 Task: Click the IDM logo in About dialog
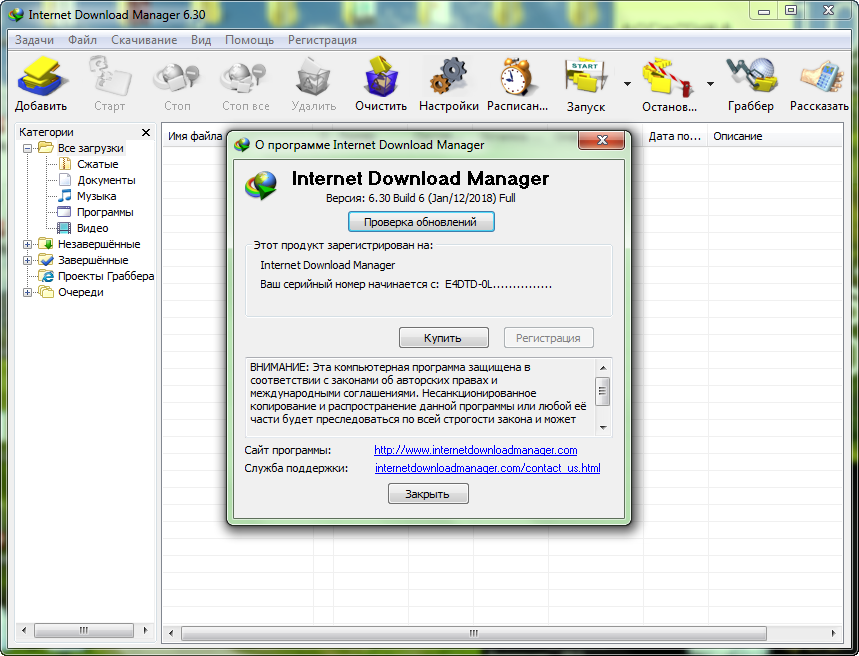(x=261, y=185)
